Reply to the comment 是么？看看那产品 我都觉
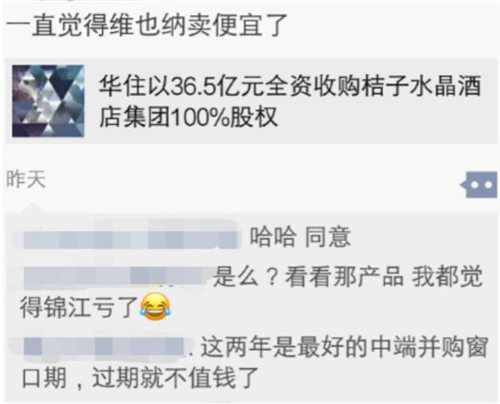The width and height of the screenshot is (500, 404). (348, 277)
